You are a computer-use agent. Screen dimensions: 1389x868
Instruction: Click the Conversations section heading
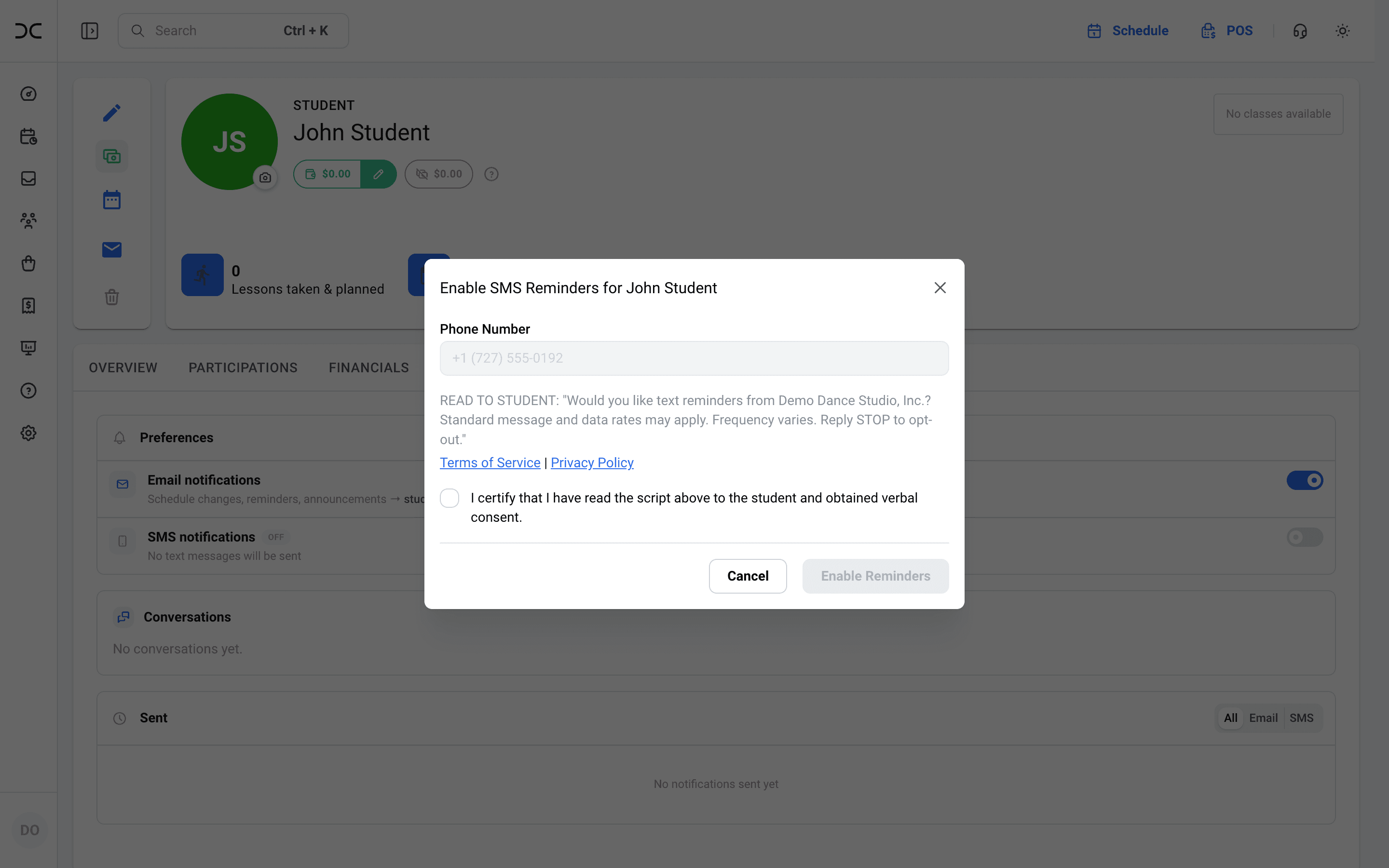tap(187, 617)
